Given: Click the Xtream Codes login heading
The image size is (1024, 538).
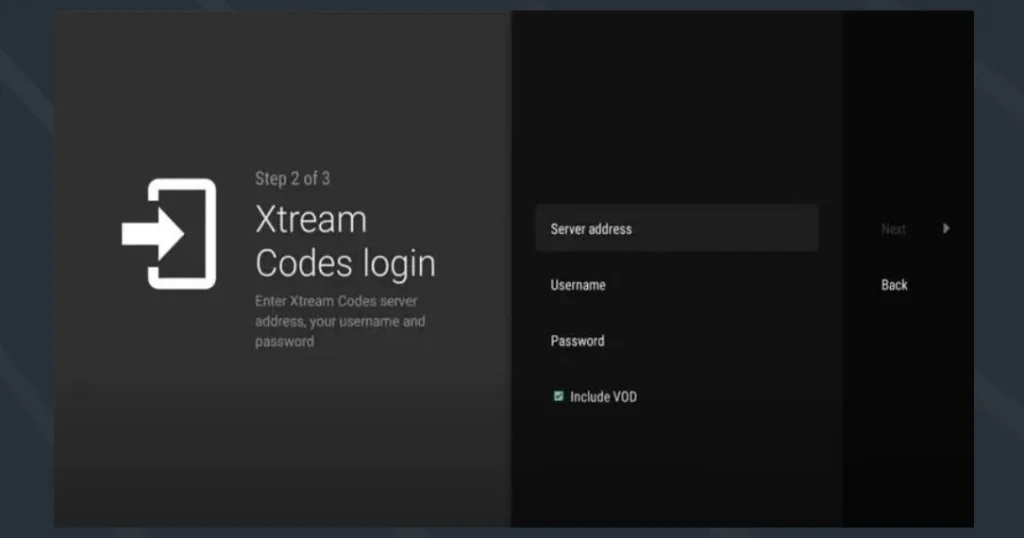Looking at the screenshot, I should [x=345, y=241].
